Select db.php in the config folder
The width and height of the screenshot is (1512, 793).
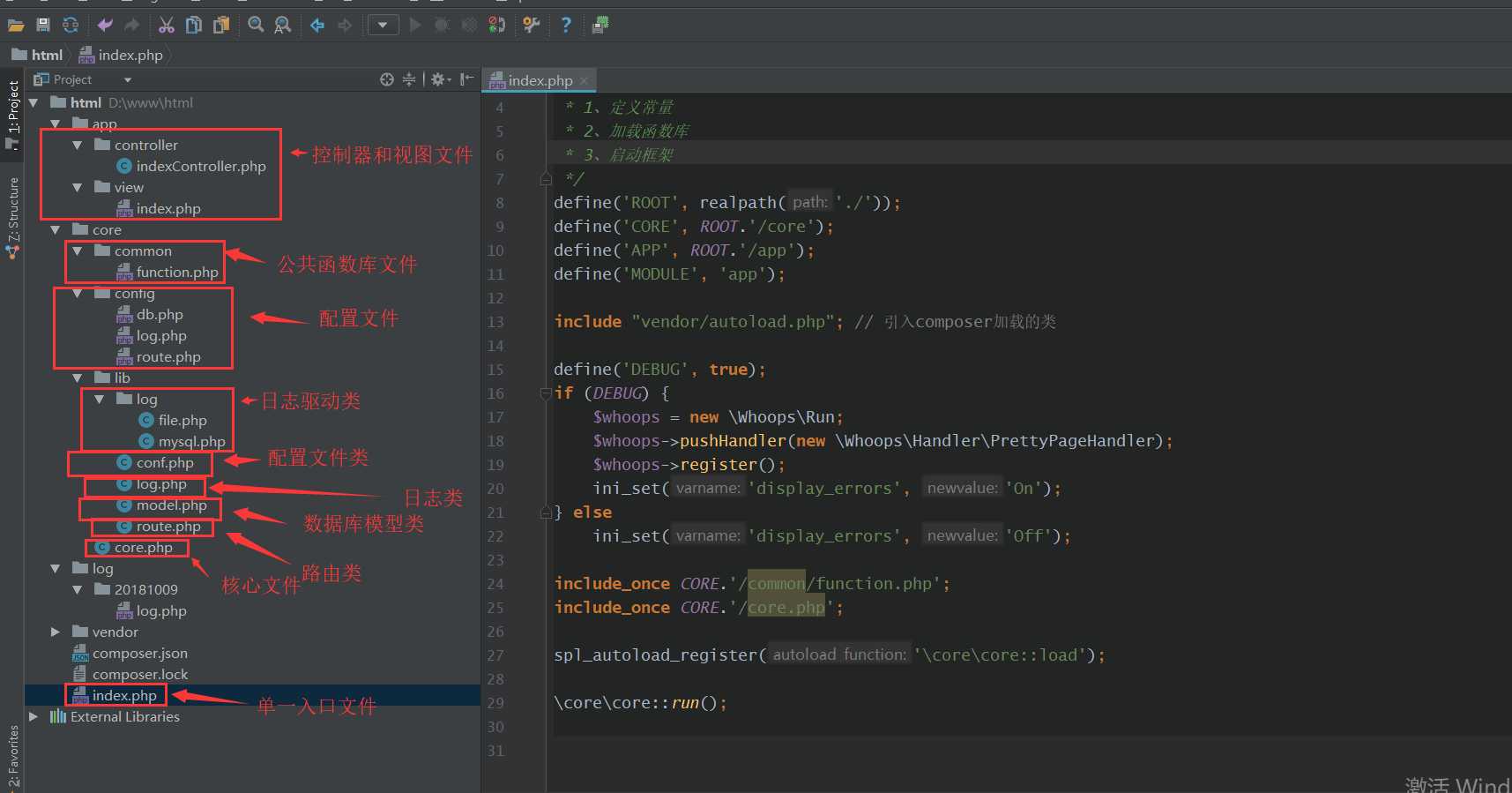tap(150, 314)
